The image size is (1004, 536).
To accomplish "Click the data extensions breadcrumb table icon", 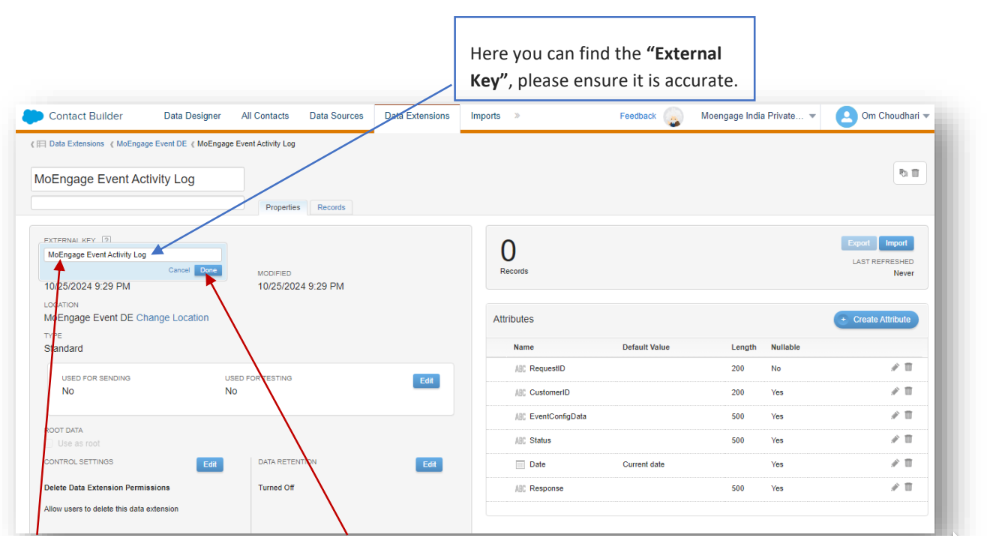I will (41, 144).
